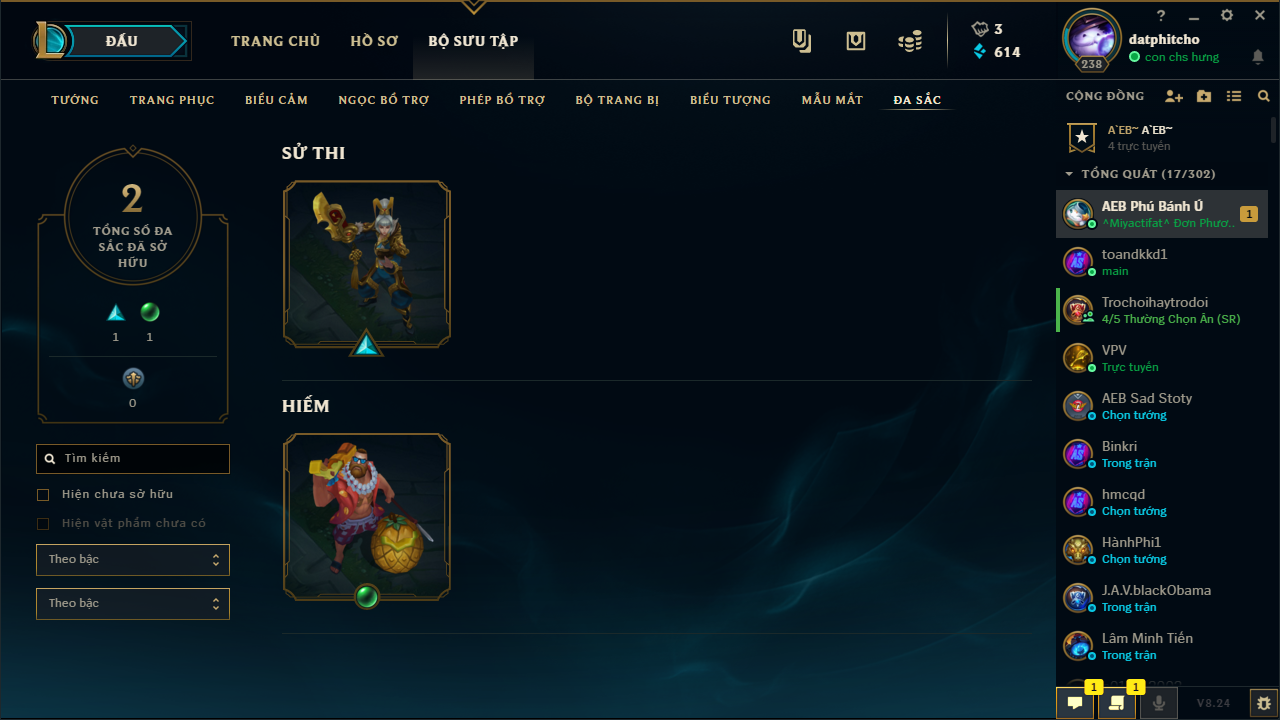
Task: Click the notifications bell icon
Action: coord(1258,58)
